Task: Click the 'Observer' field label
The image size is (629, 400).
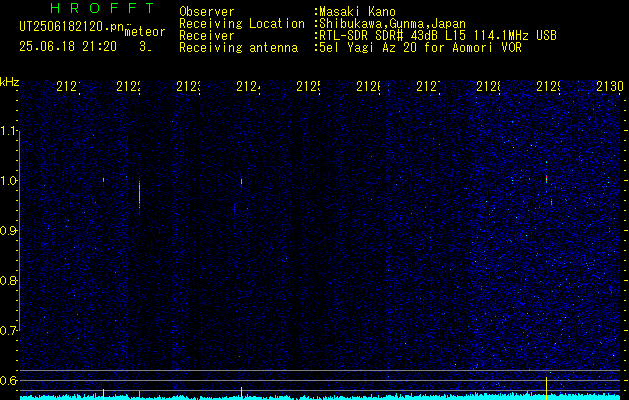Action: pyautogui.click(x=207, y=12)
